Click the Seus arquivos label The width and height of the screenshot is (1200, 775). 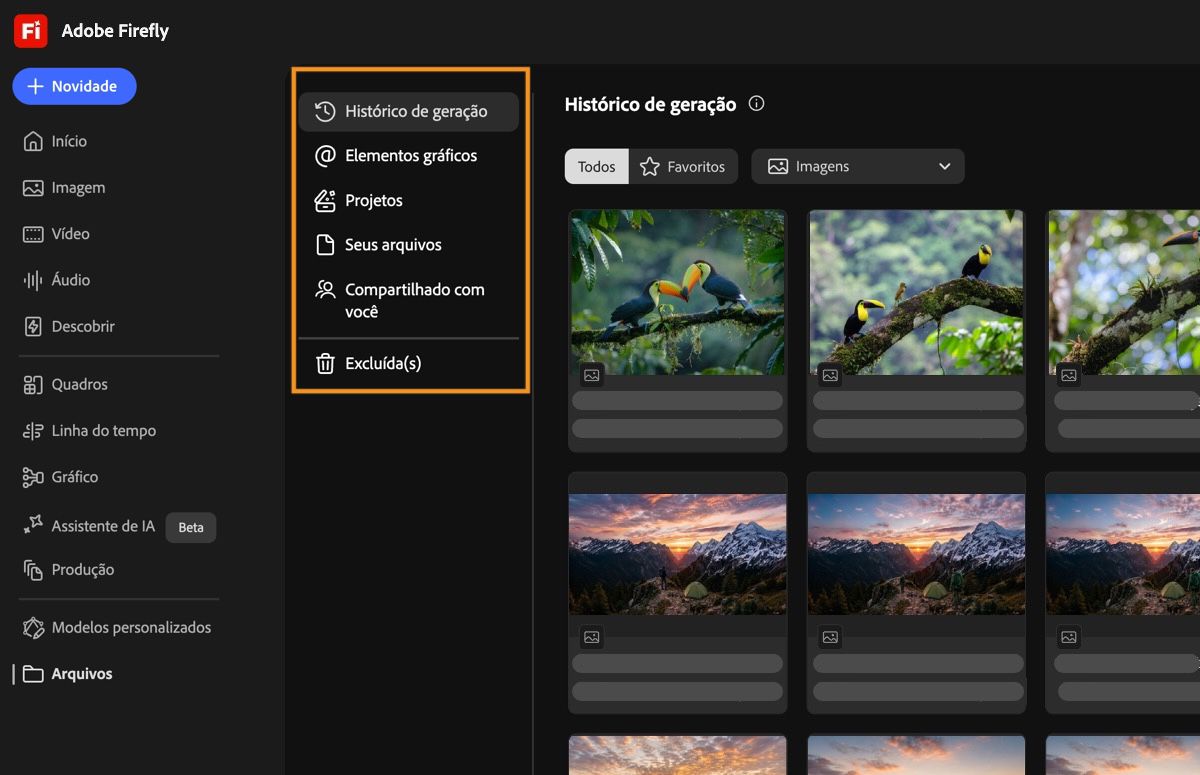click(393, 245)
